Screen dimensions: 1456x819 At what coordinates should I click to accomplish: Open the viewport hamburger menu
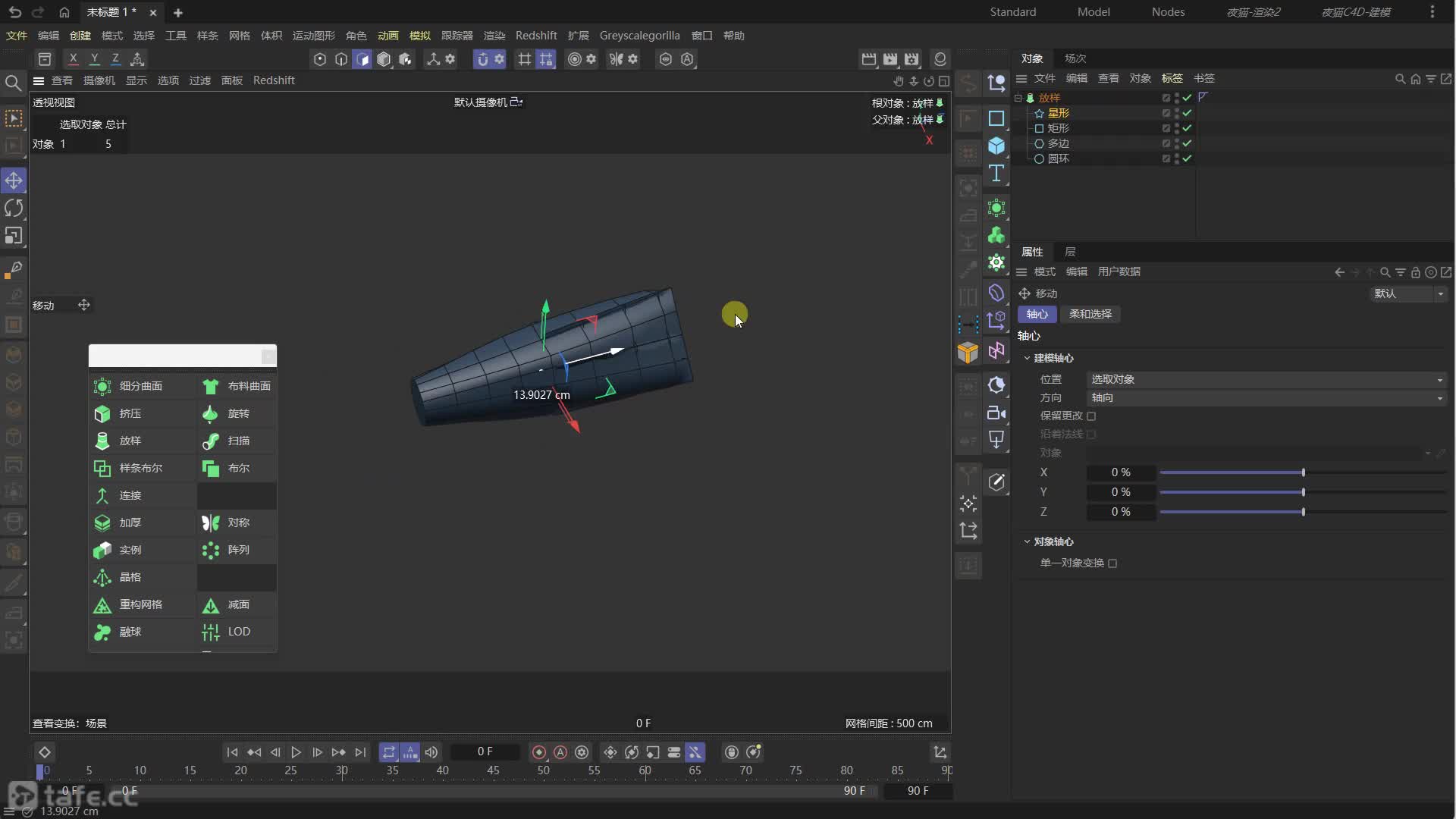(x=39, y=80)
